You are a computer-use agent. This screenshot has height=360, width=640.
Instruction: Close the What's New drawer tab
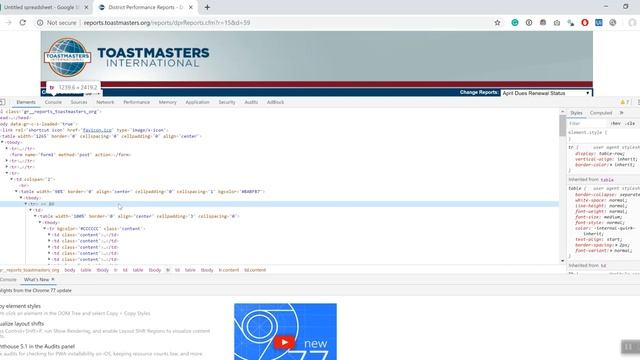coord(53,280)
